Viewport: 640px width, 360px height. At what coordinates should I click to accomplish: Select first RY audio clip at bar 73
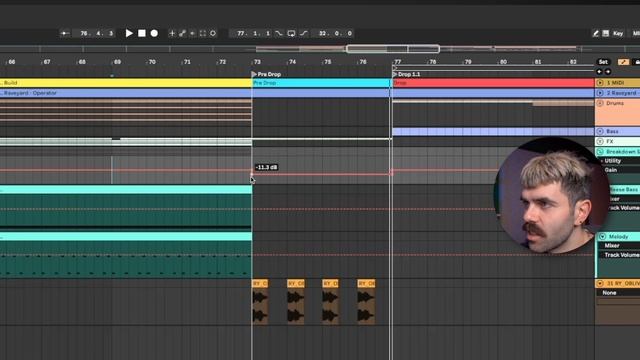(260, 302)
